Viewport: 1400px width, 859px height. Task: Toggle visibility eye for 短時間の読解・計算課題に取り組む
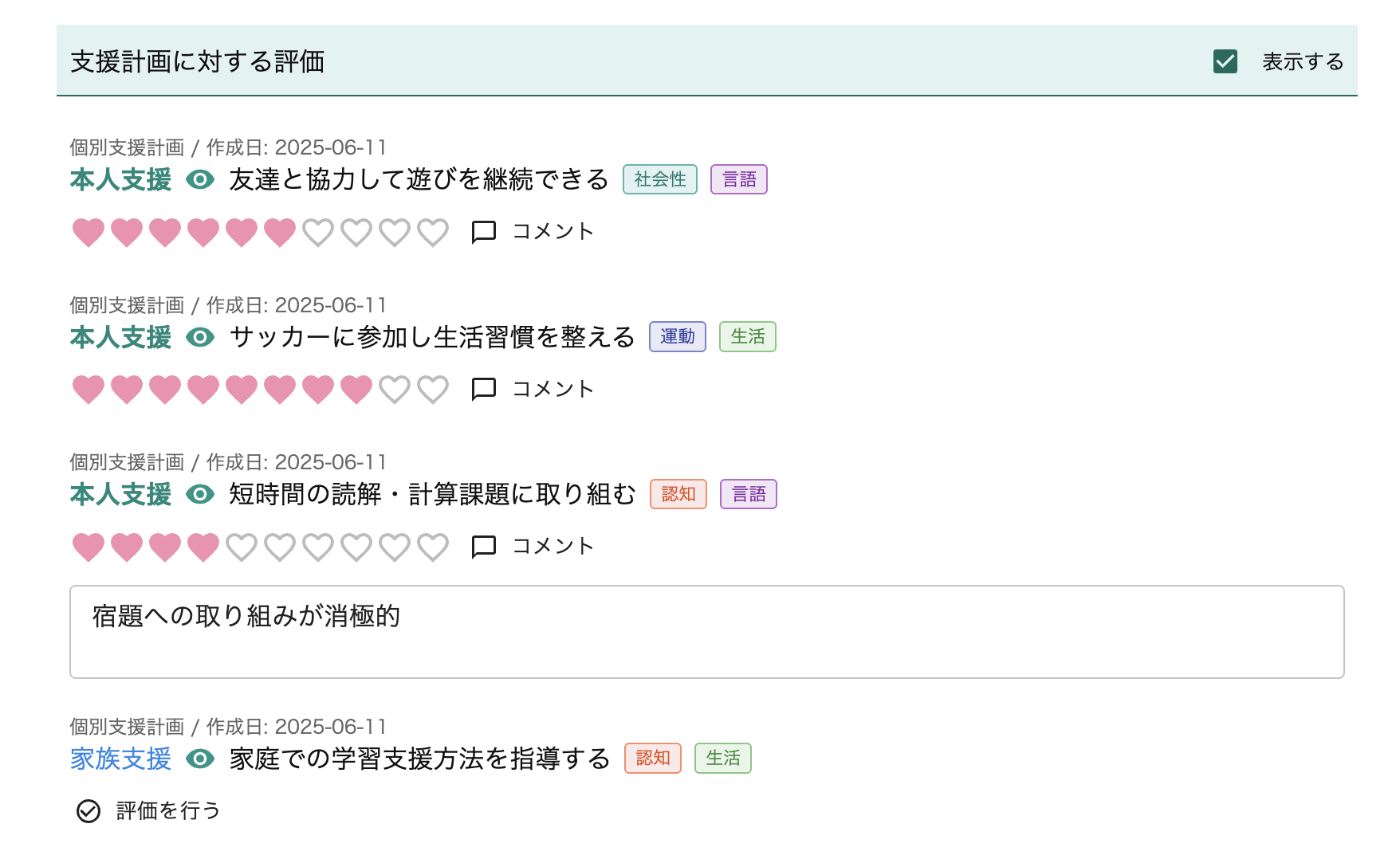click(200, 495)
